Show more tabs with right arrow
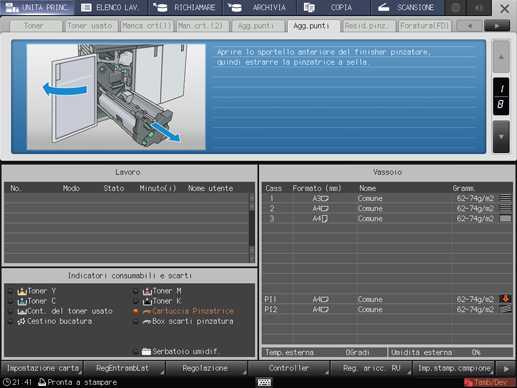Viewport: 517px width, 388px height. pos(497,25)
